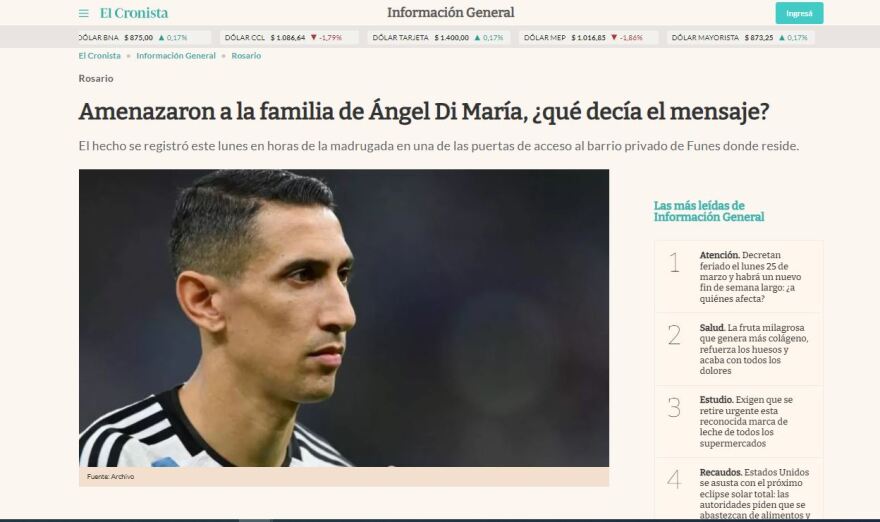
Task: Open Información General section header
Action: pyautogui.click(x=451, y=12)
